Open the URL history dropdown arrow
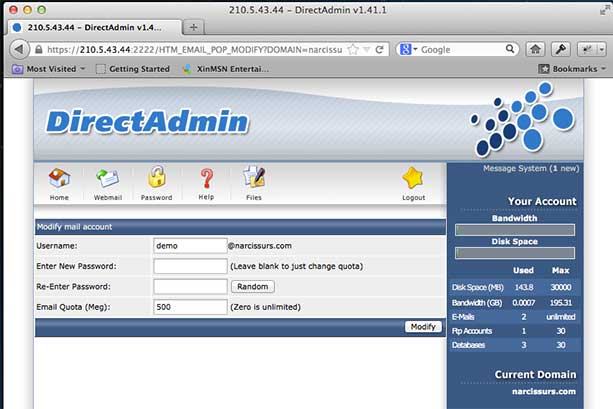Screen dimensions: 613x409 367,50
